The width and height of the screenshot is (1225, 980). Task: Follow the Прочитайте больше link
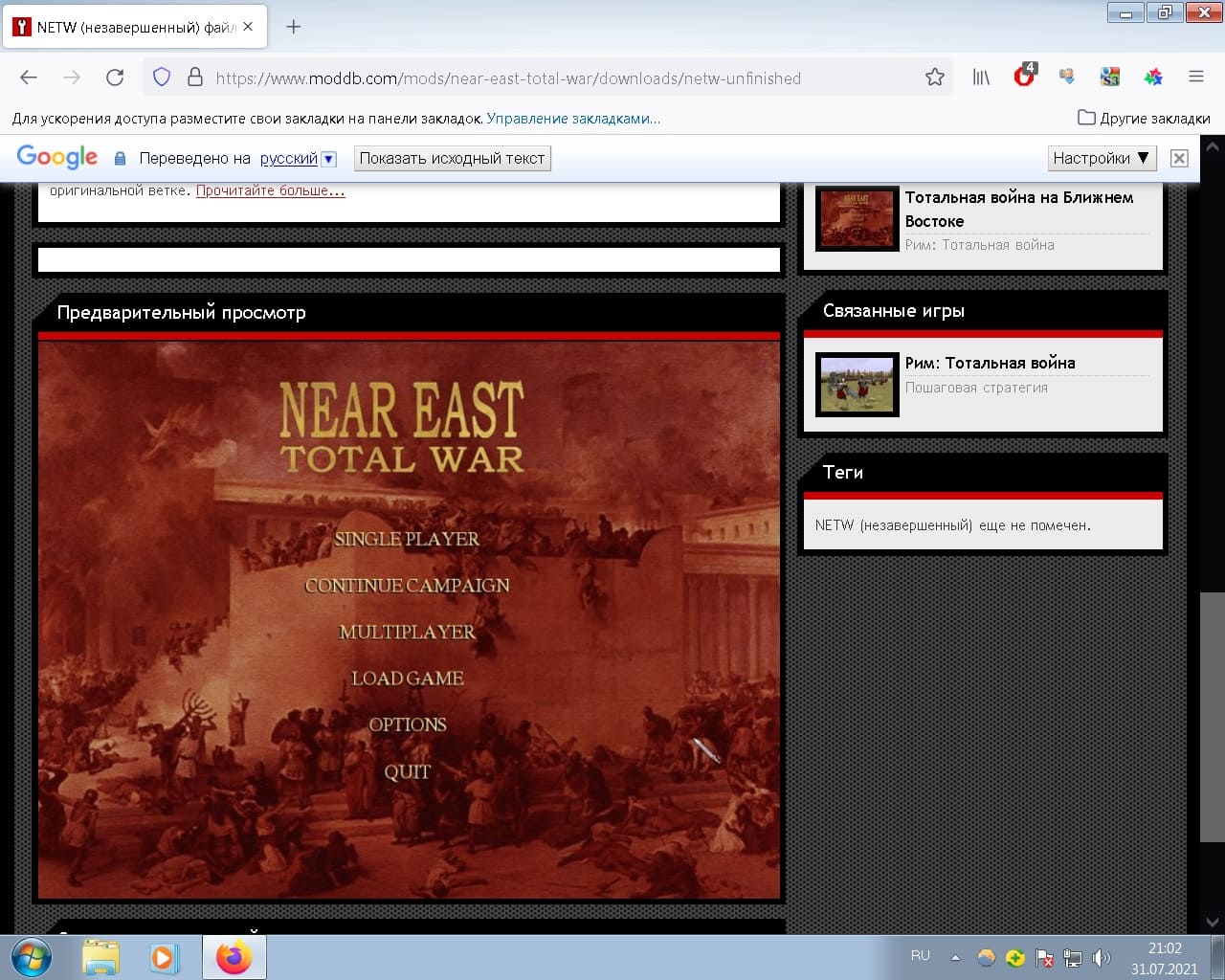click(x=270, y=190)
